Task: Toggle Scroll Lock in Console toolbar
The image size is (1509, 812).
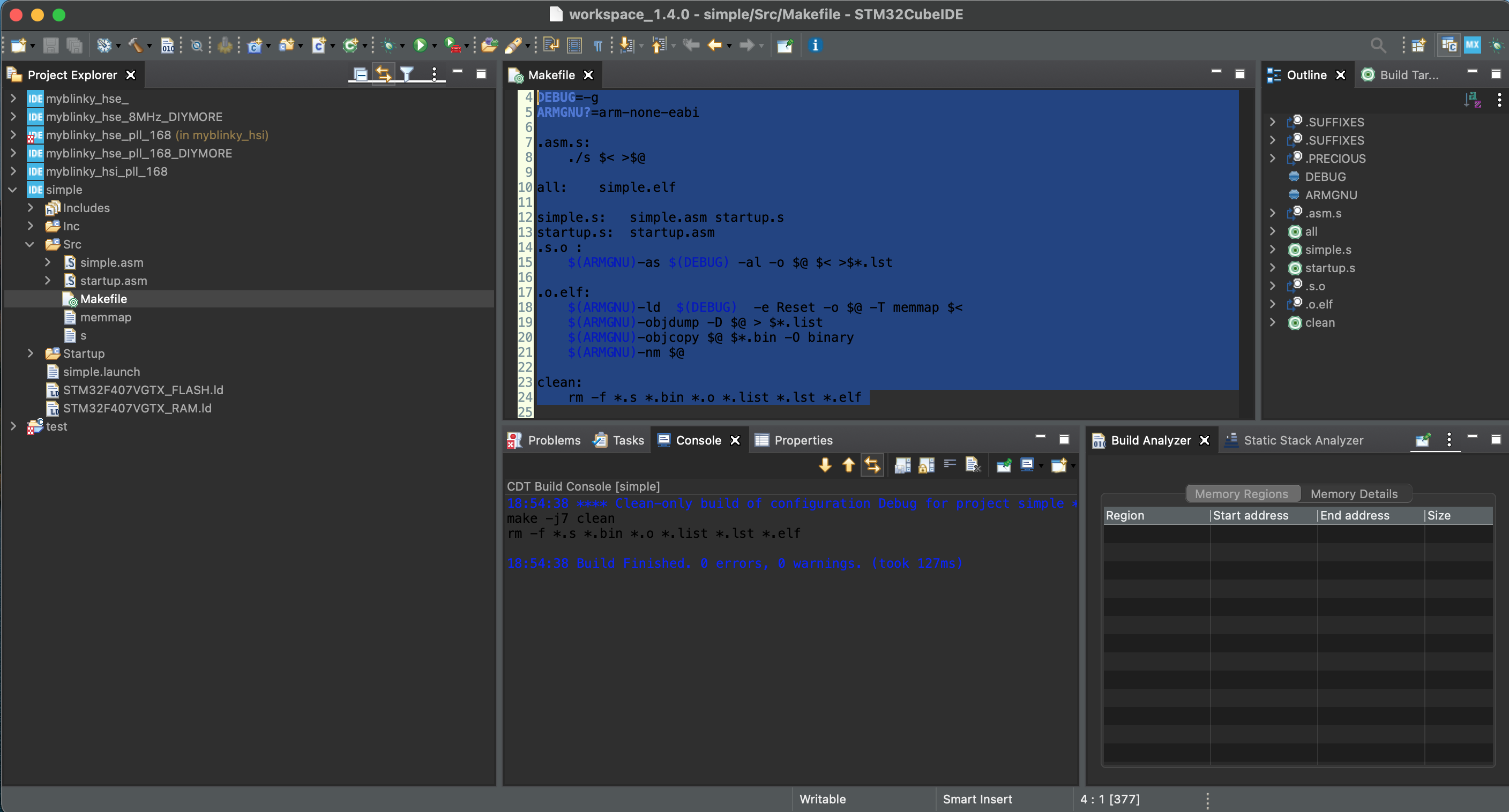Action: pos(926,465)
